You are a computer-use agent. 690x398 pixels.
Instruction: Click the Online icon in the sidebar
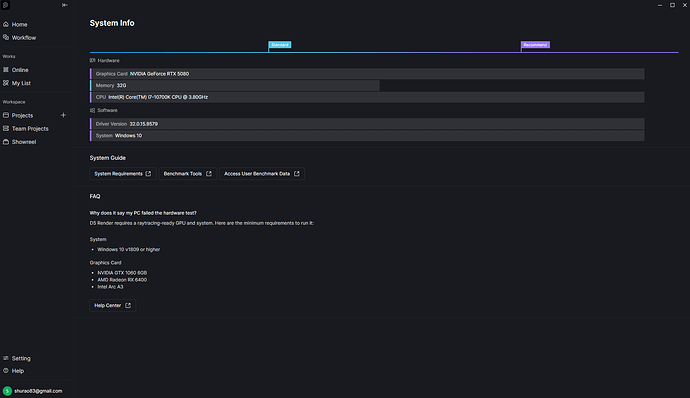click(x=6, y=70)
